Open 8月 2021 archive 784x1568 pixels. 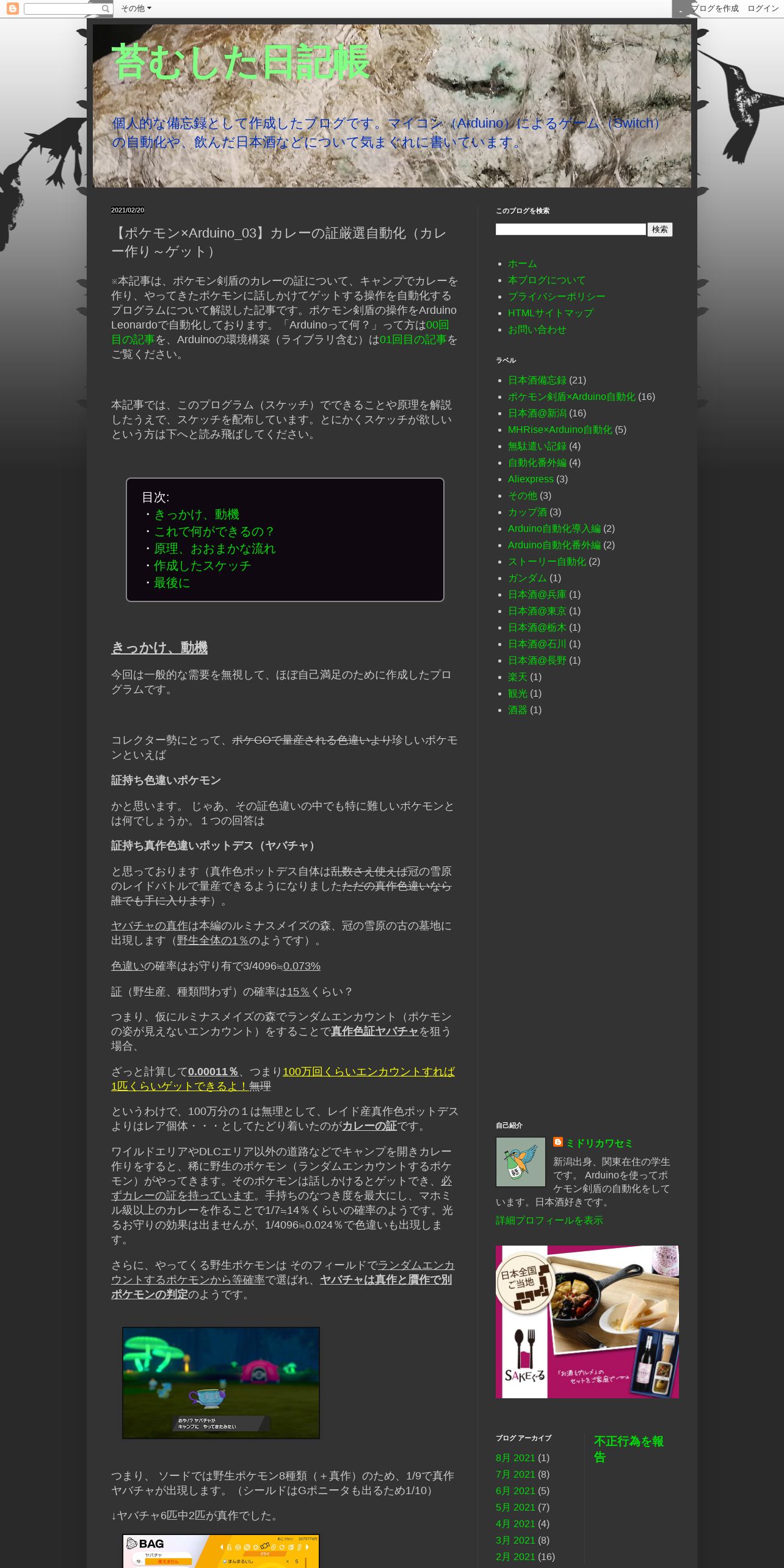[x=515, y=1458]
